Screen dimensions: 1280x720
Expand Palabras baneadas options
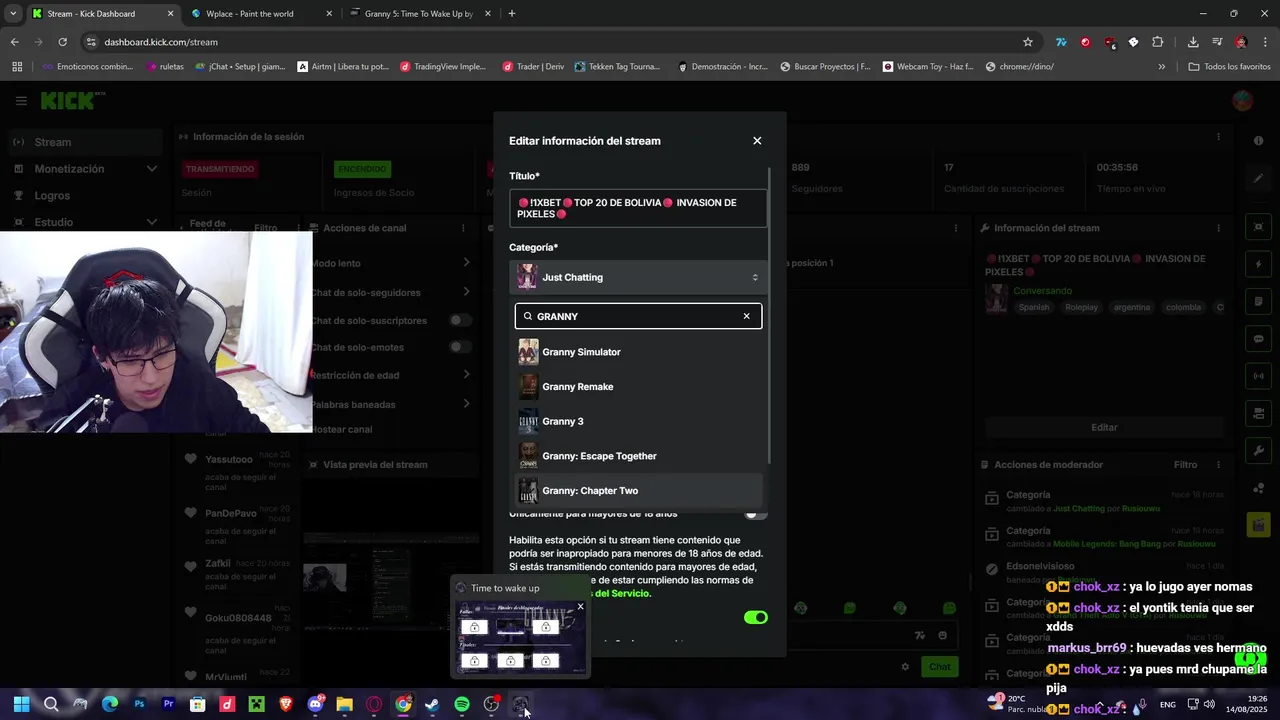coord(466,404)
